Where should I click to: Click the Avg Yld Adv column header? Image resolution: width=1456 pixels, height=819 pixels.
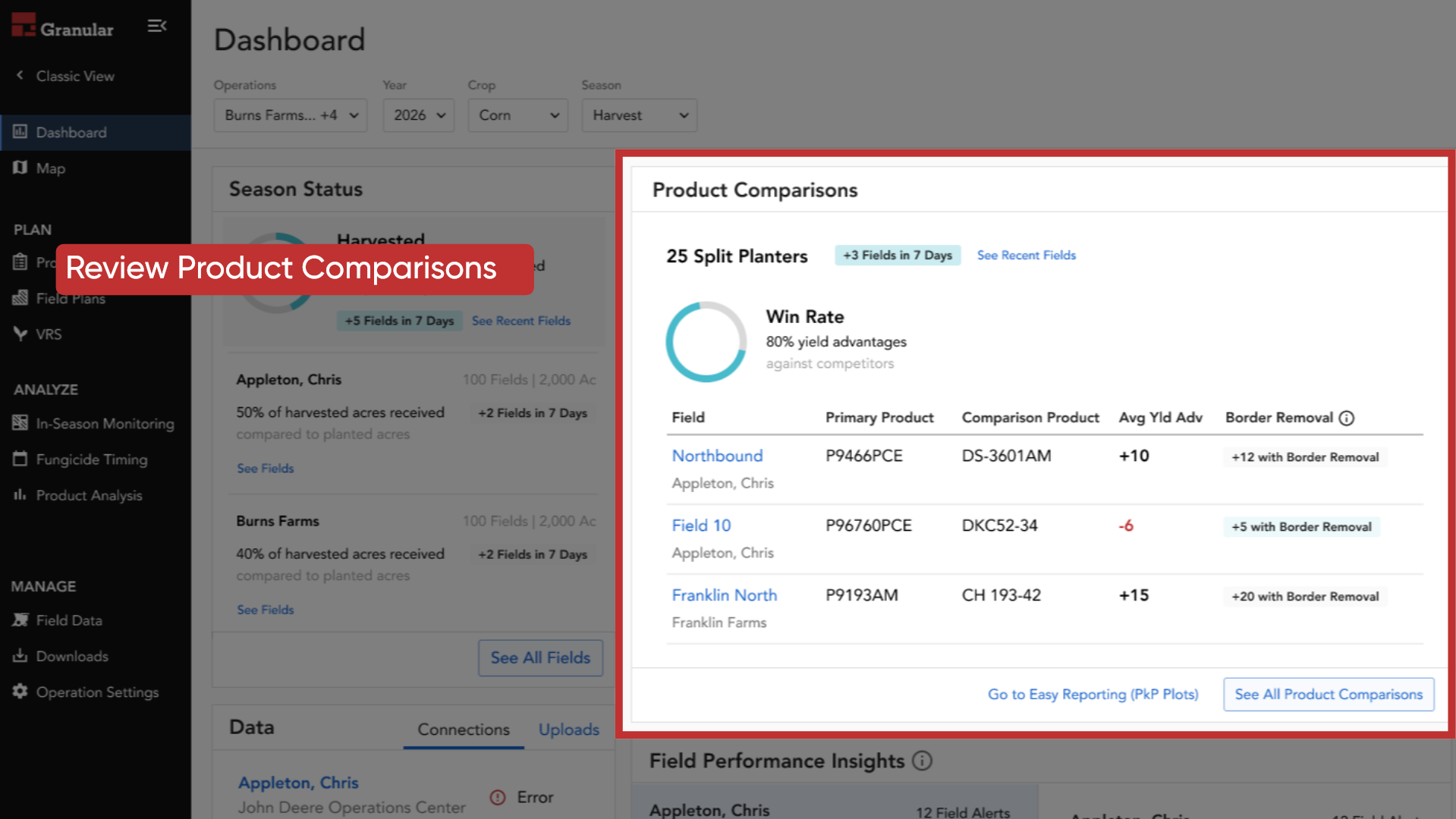click(1160, 418)
